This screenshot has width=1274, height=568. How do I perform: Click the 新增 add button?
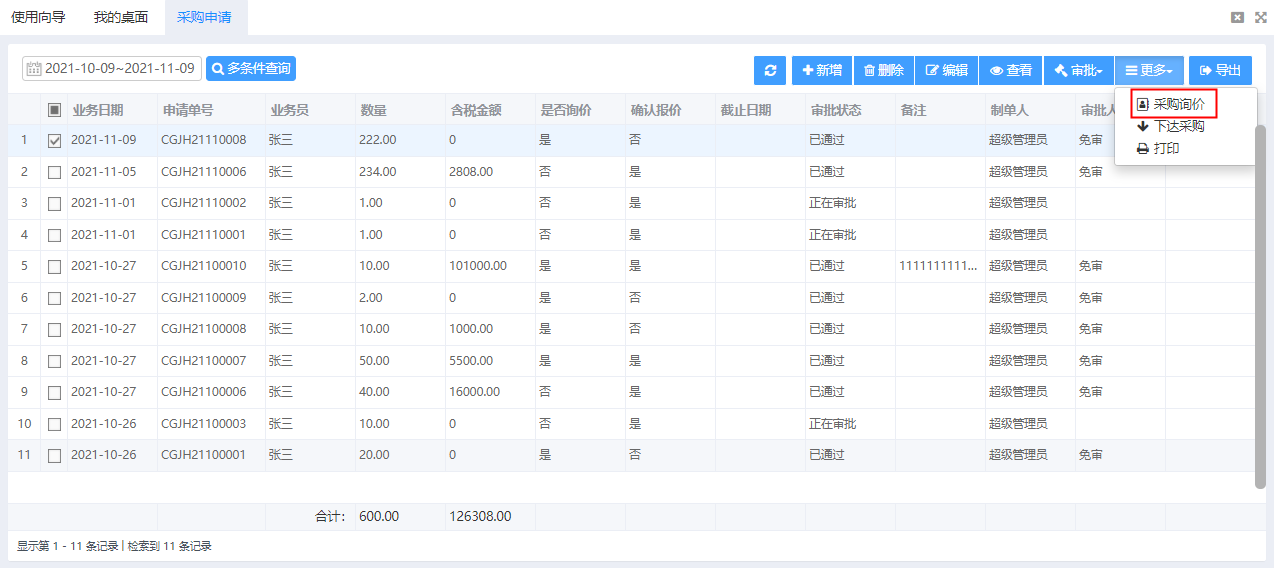[x=821, y=70]
